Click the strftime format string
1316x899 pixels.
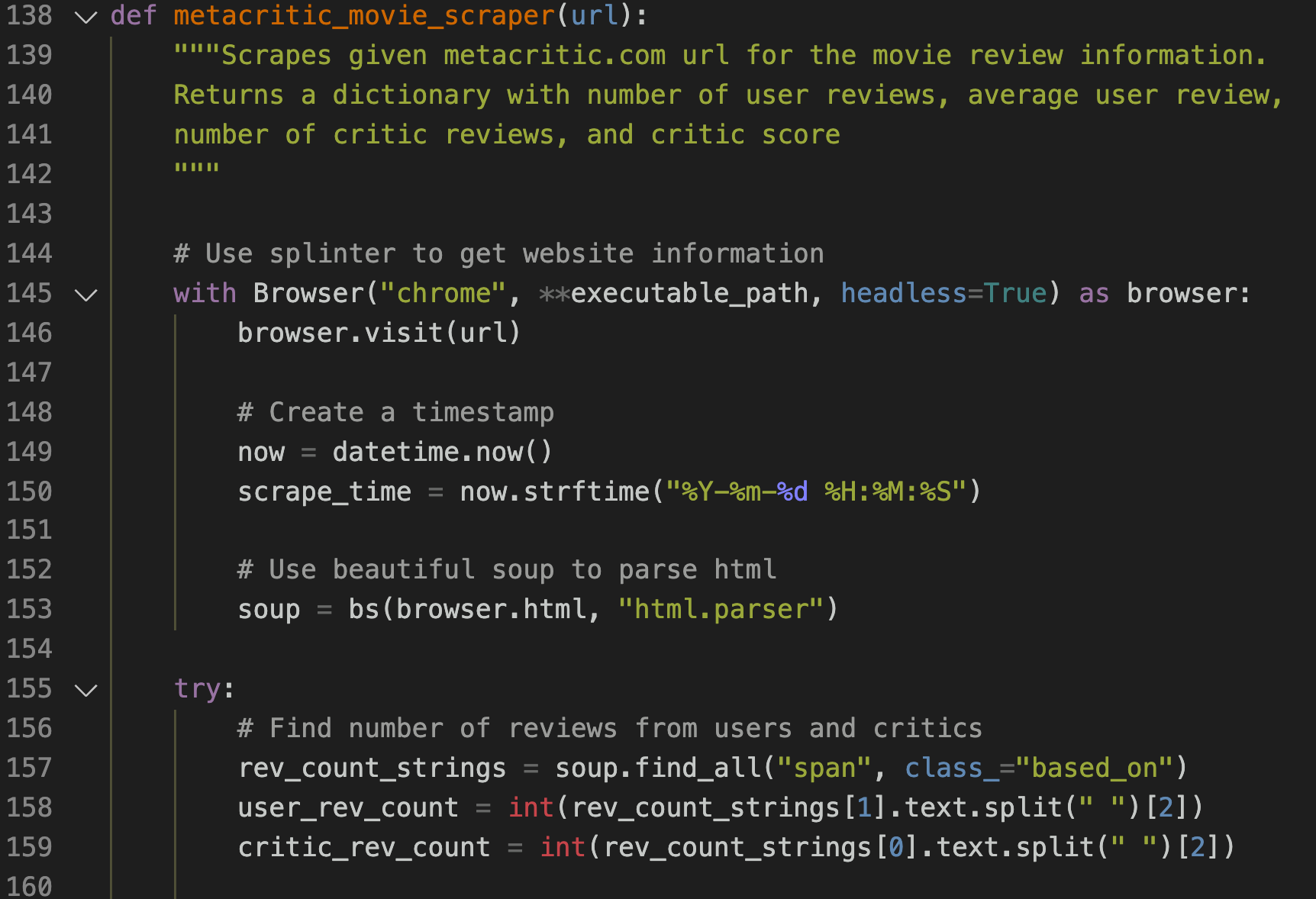817,492
